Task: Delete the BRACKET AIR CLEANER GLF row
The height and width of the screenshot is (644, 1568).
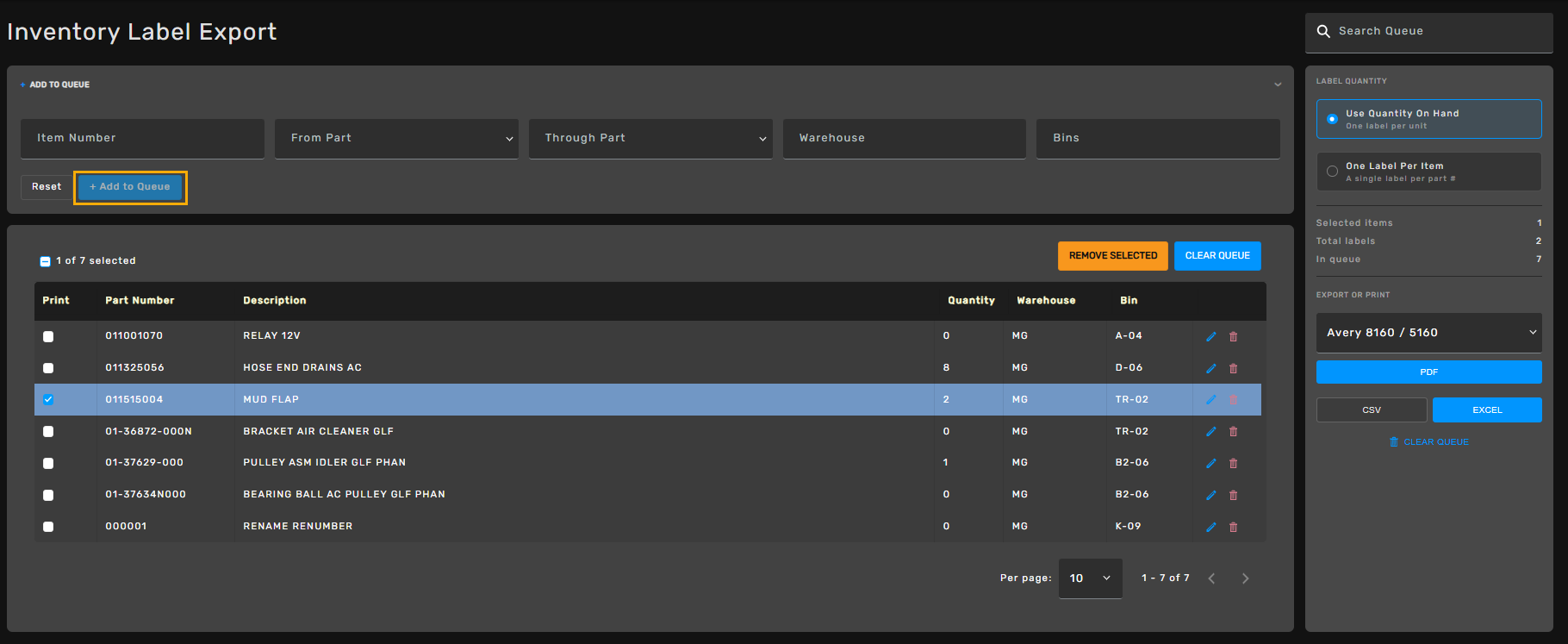Action: pos(1233,431)
